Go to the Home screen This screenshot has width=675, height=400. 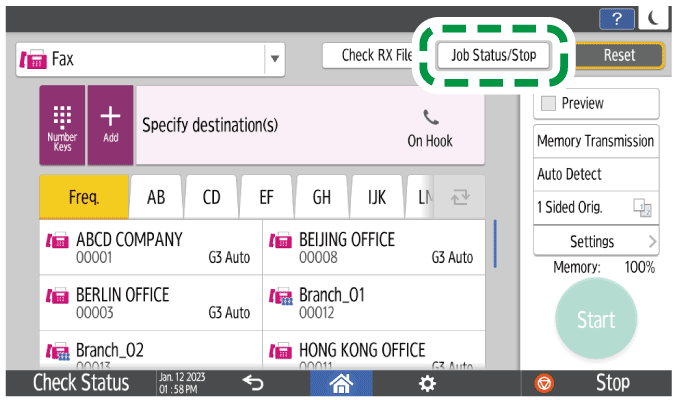tap(344, 383)
